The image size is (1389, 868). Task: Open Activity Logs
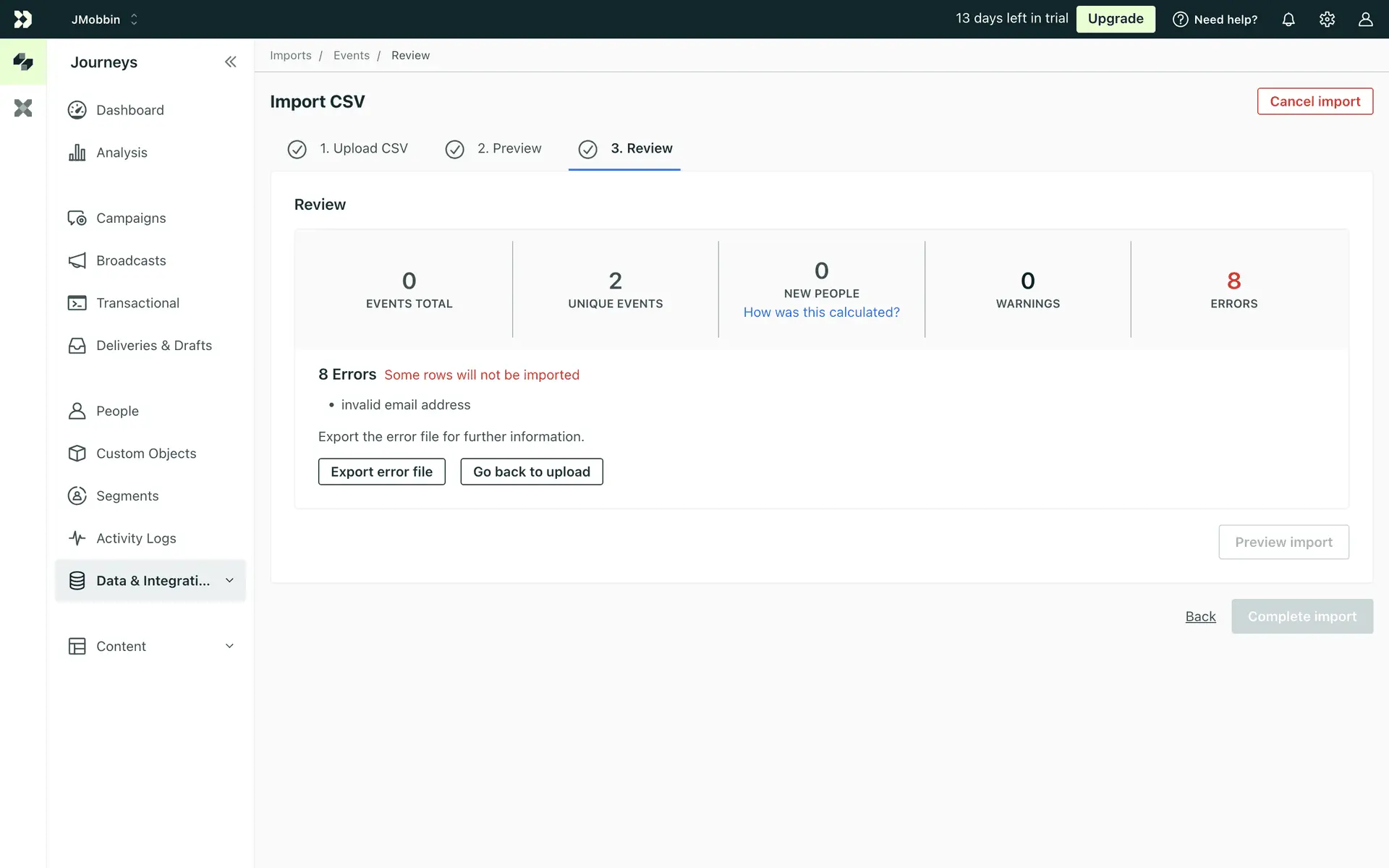pos(135,538)
